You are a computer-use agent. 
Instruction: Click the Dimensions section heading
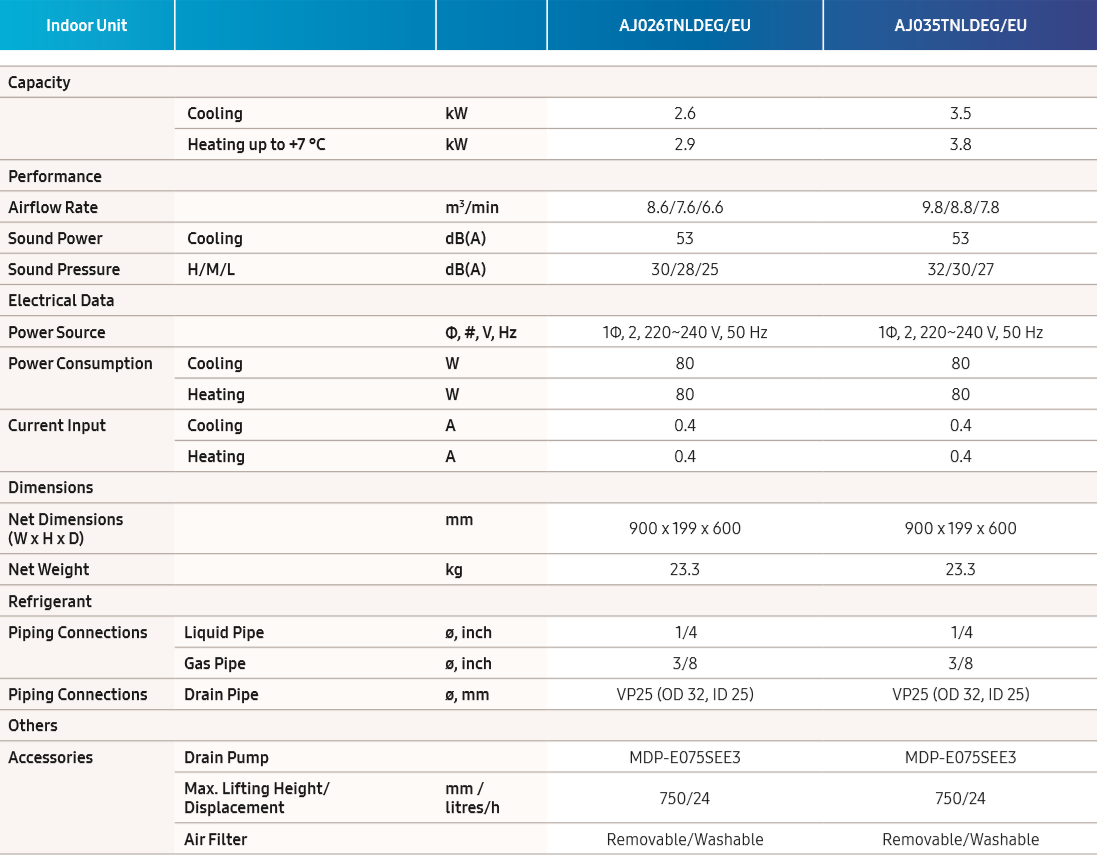click(x=50, y=488)
